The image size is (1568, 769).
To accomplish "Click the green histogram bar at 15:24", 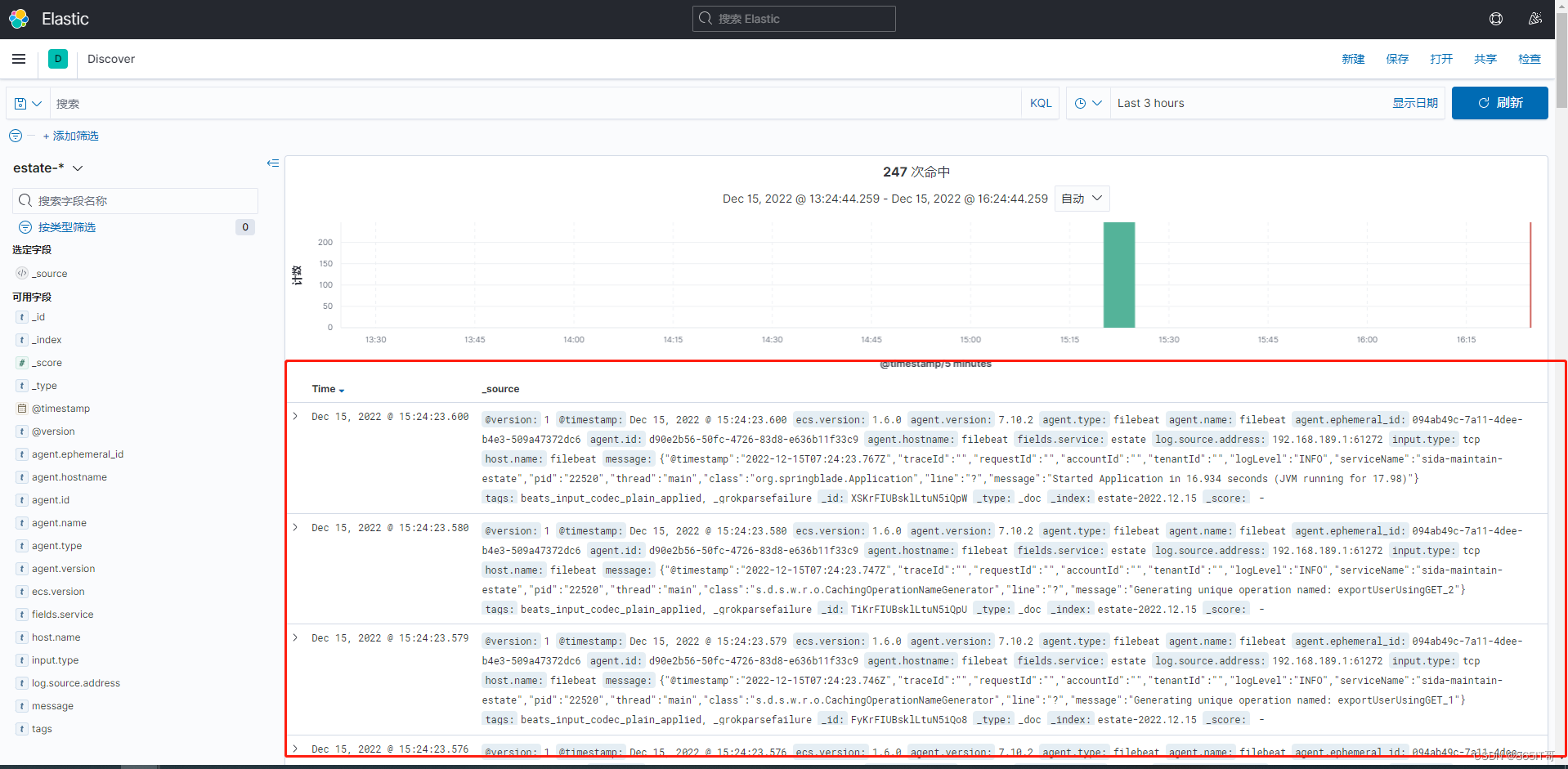I will 1119,275.
